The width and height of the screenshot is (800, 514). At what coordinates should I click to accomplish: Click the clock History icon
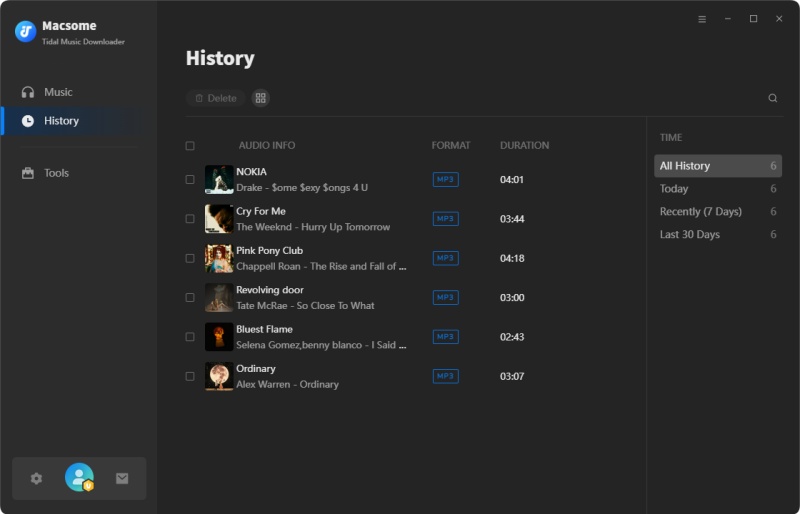pos(28,121)
